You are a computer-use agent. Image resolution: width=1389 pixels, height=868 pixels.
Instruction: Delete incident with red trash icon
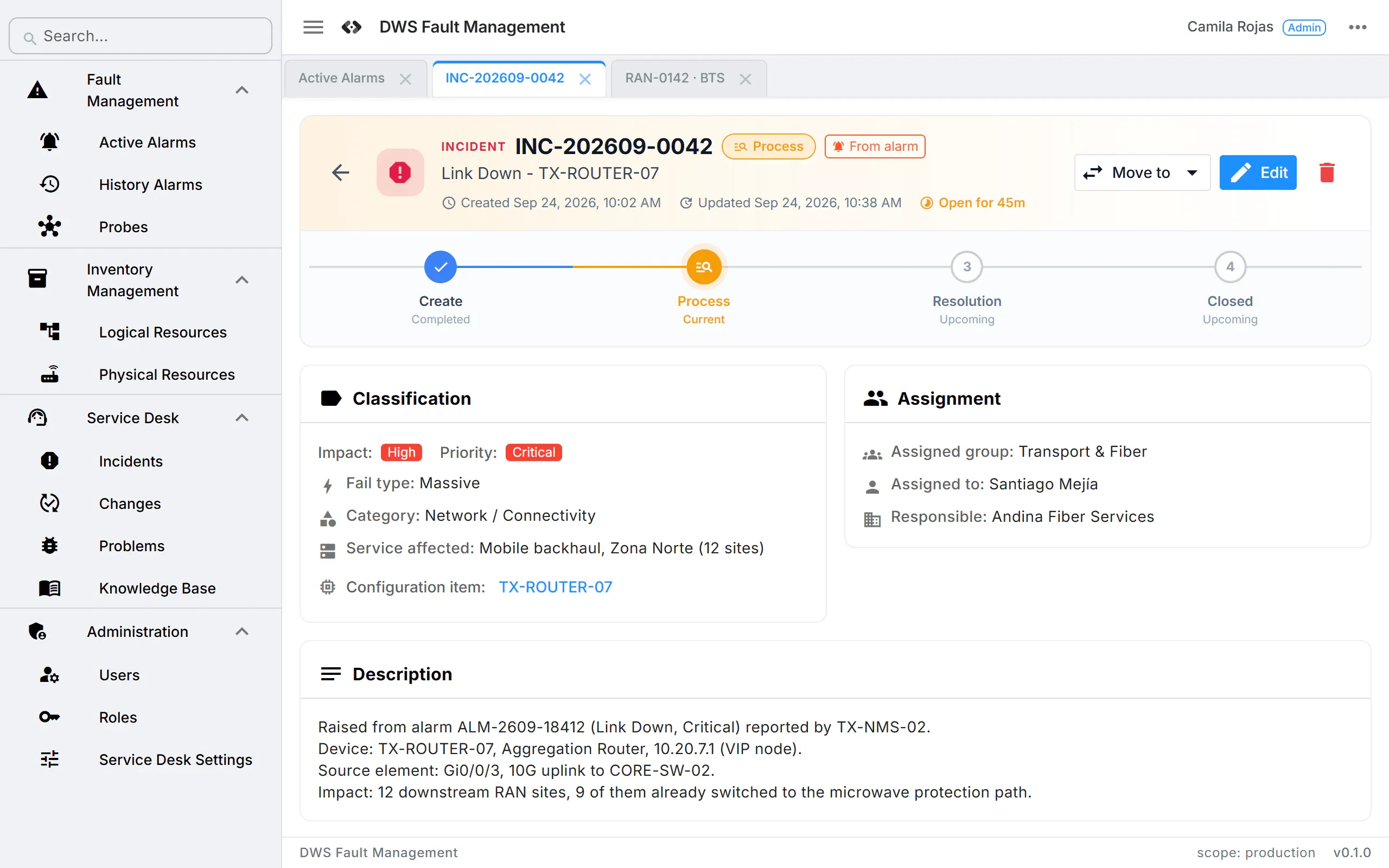1327,172
